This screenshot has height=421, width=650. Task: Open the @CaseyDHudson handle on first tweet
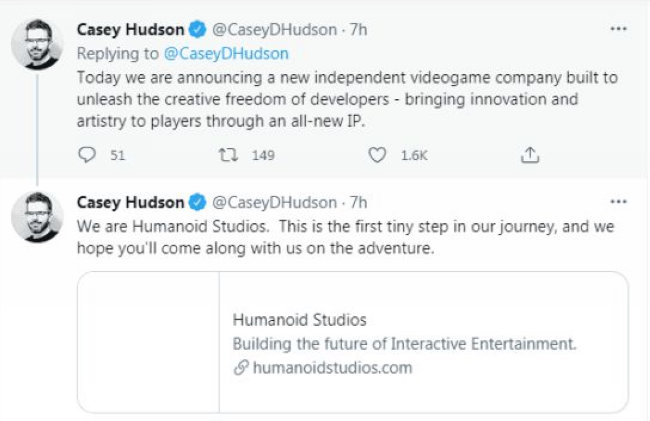click(x=274, y=30)
